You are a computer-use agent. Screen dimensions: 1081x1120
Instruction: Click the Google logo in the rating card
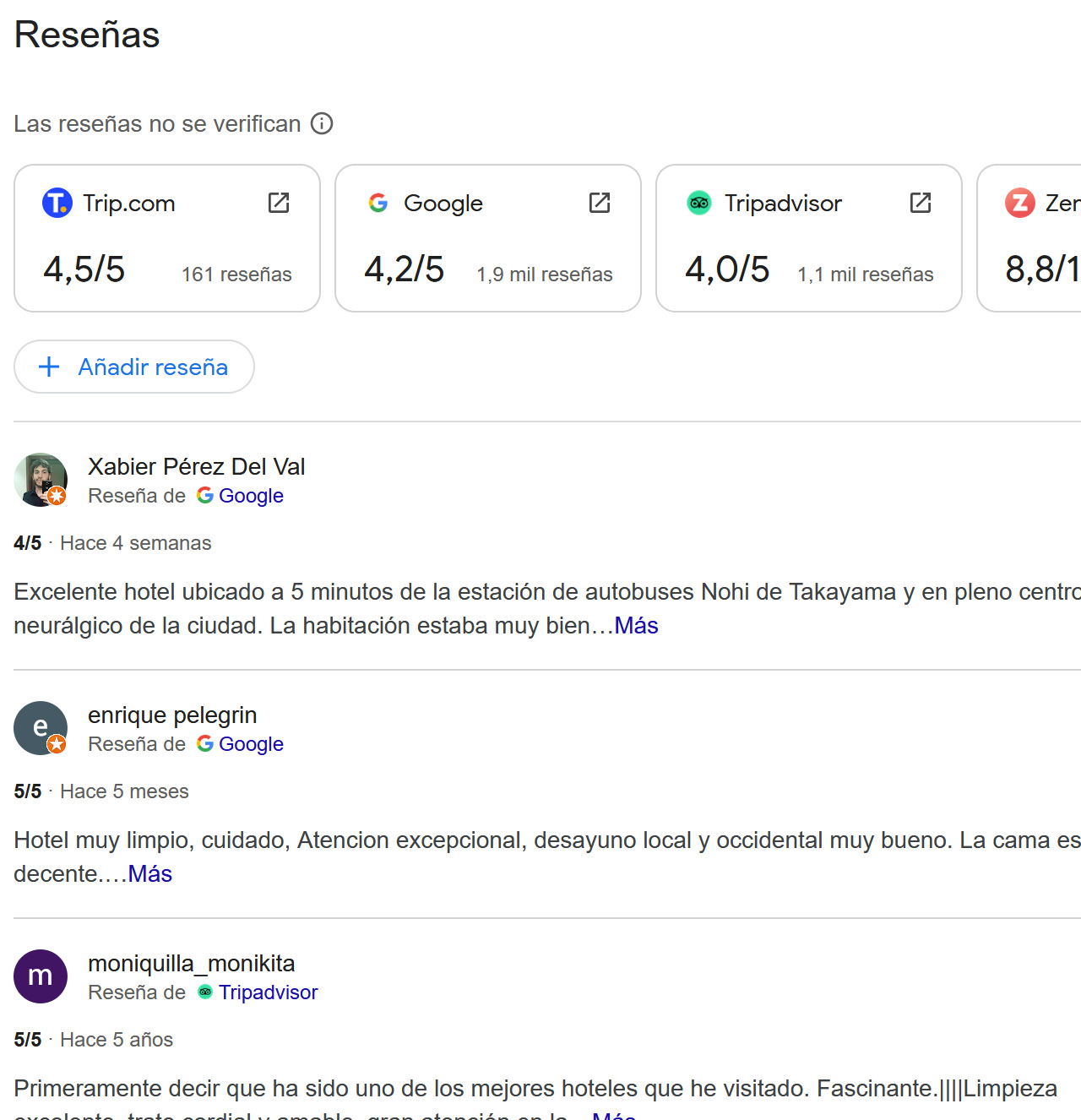(378, 203)
